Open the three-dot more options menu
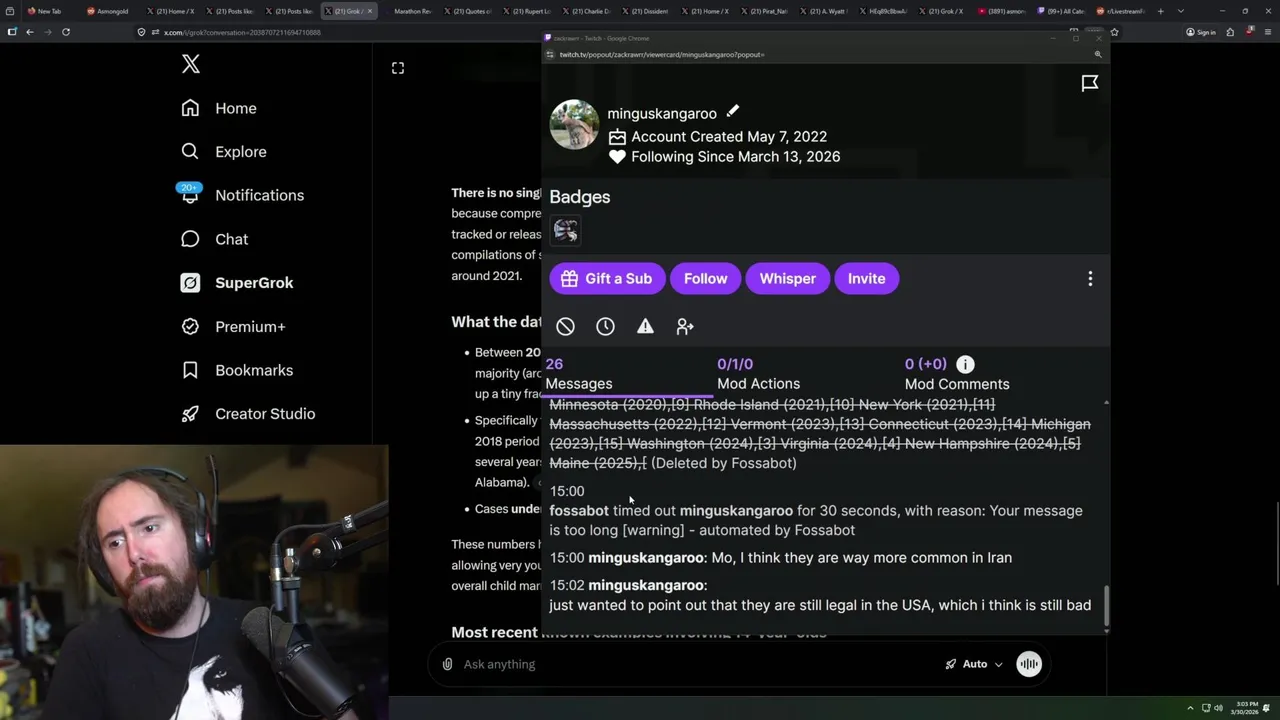This screenshot has height=720, width=1280. pyautogui.click(x=1090, y=279)
